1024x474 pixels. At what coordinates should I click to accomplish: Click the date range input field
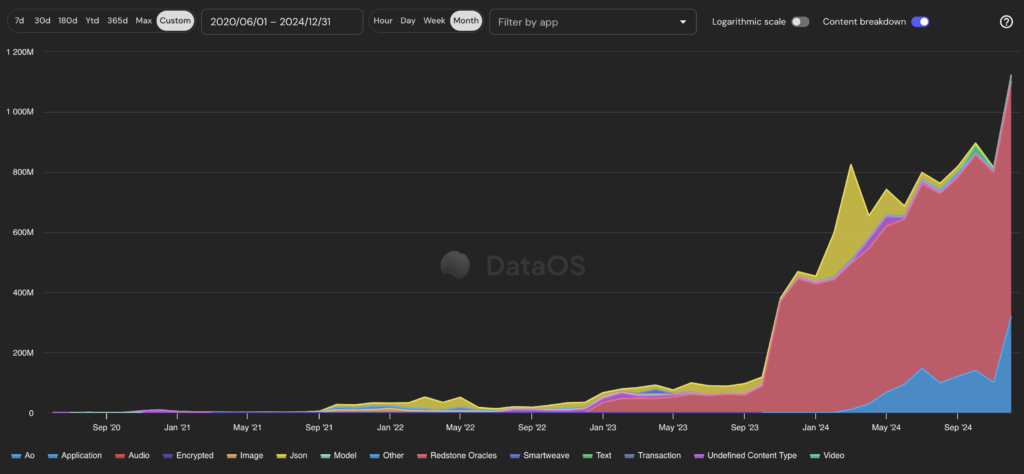click(281, 22)
